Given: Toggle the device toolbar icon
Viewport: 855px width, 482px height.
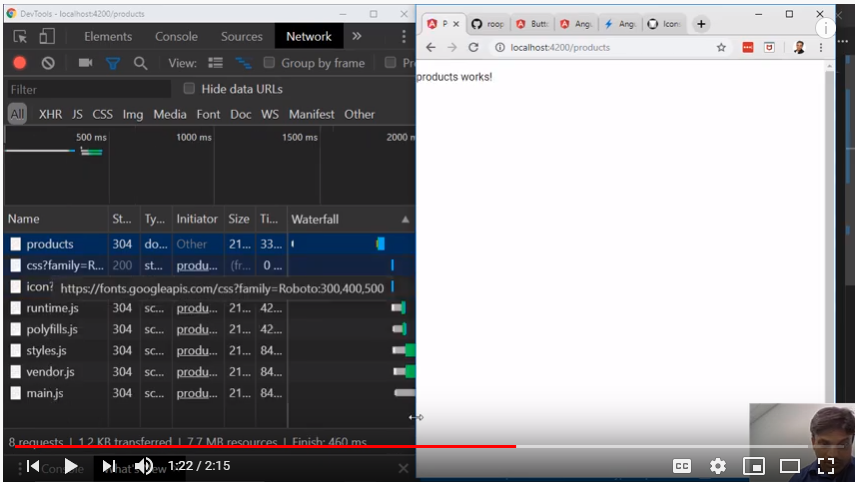Looking at the screenshot, I should click(x=47, y=37).
